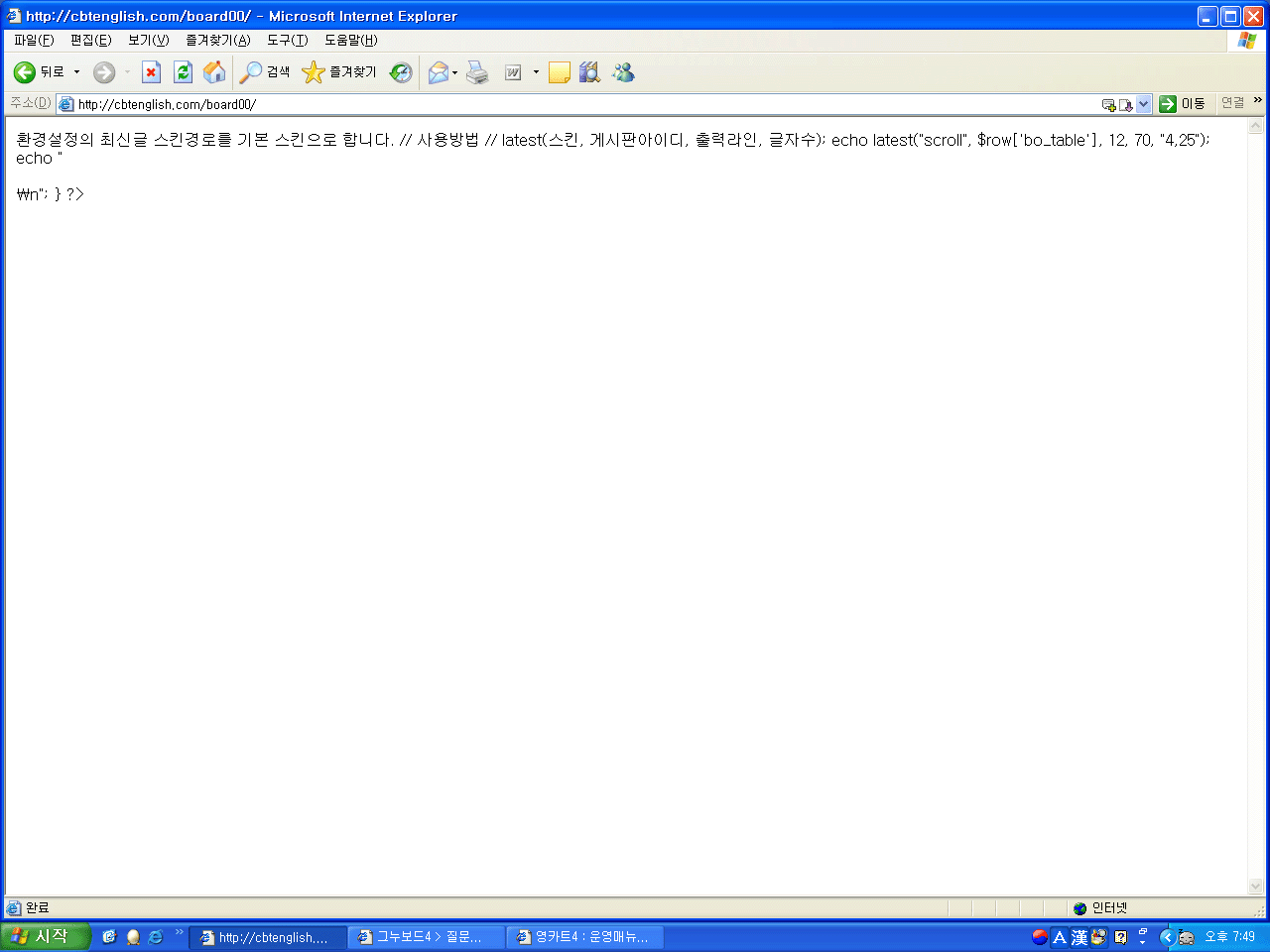Open the IME pad icon on the language bar

coord(1098,937)
